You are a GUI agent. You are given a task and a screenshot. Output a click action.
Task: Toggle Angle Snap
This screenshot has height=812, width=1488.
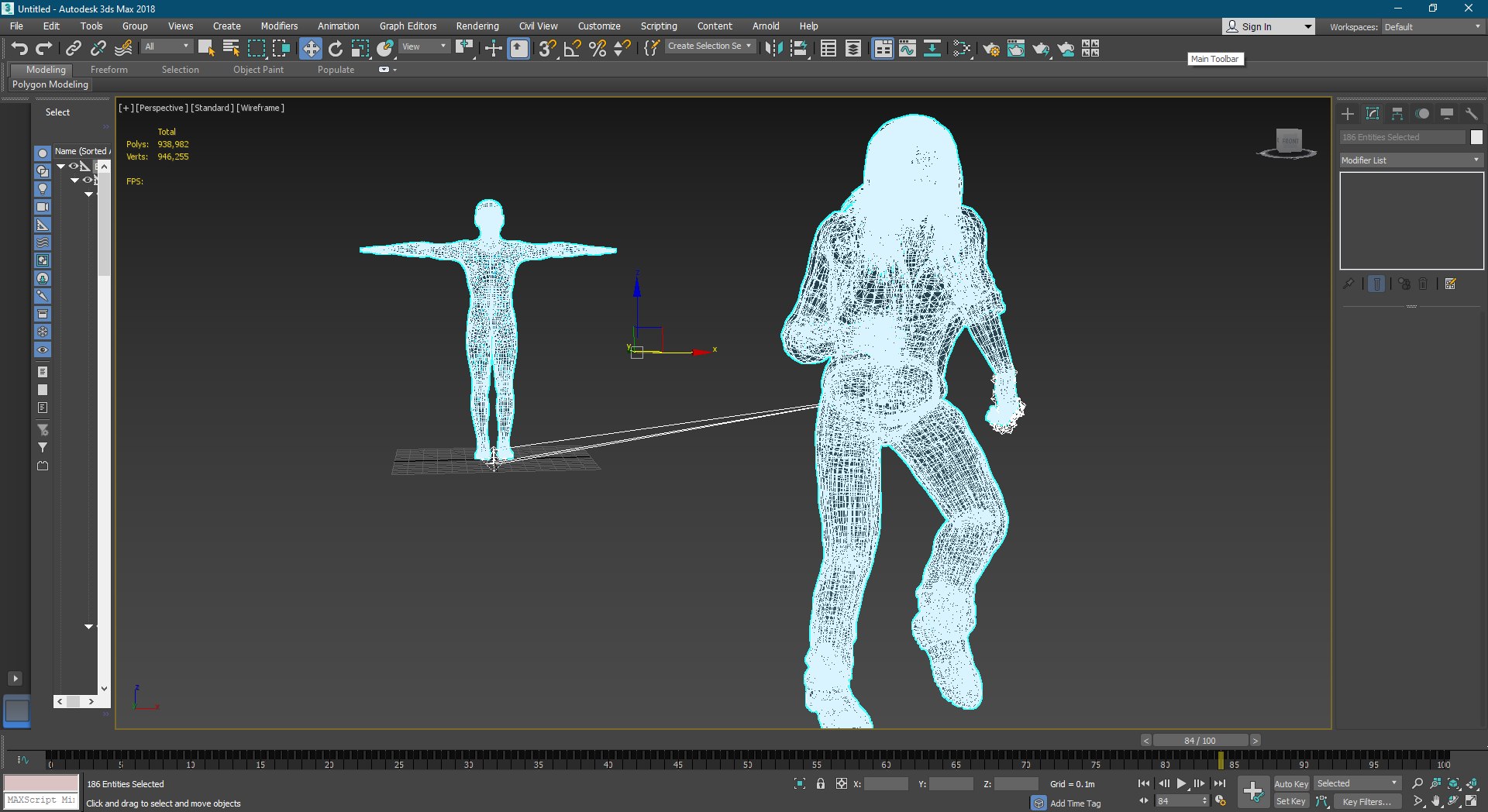click(573, 49)
